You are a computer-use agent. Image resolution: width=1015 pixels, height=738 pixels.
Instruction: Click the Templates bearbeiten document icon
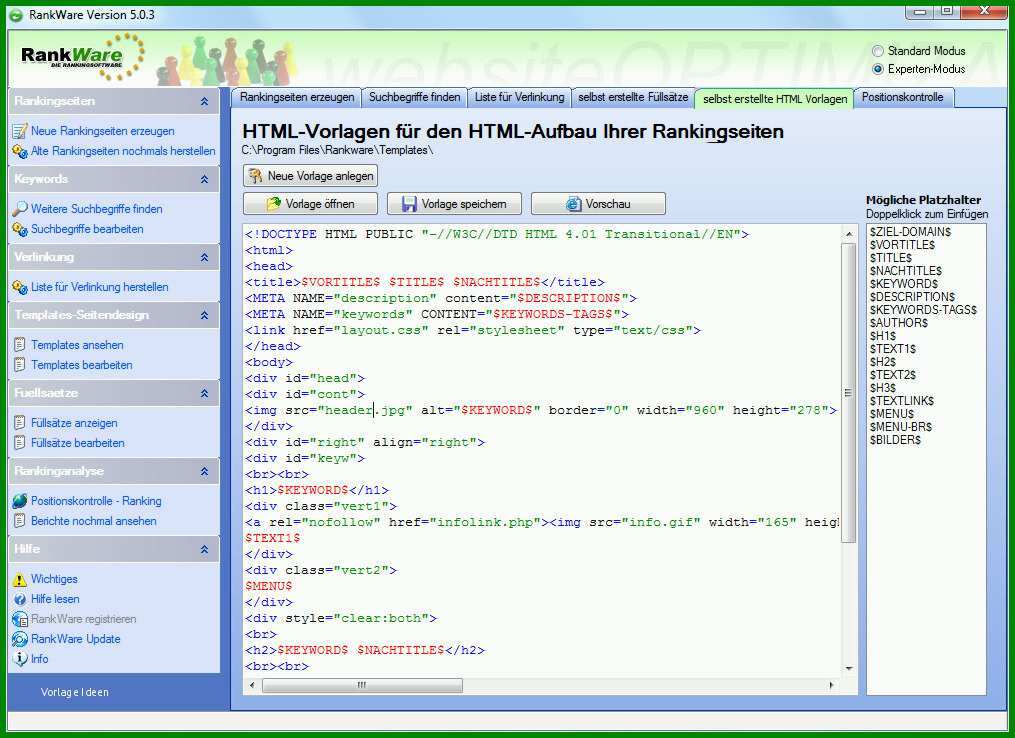click(x=20, y=364)
